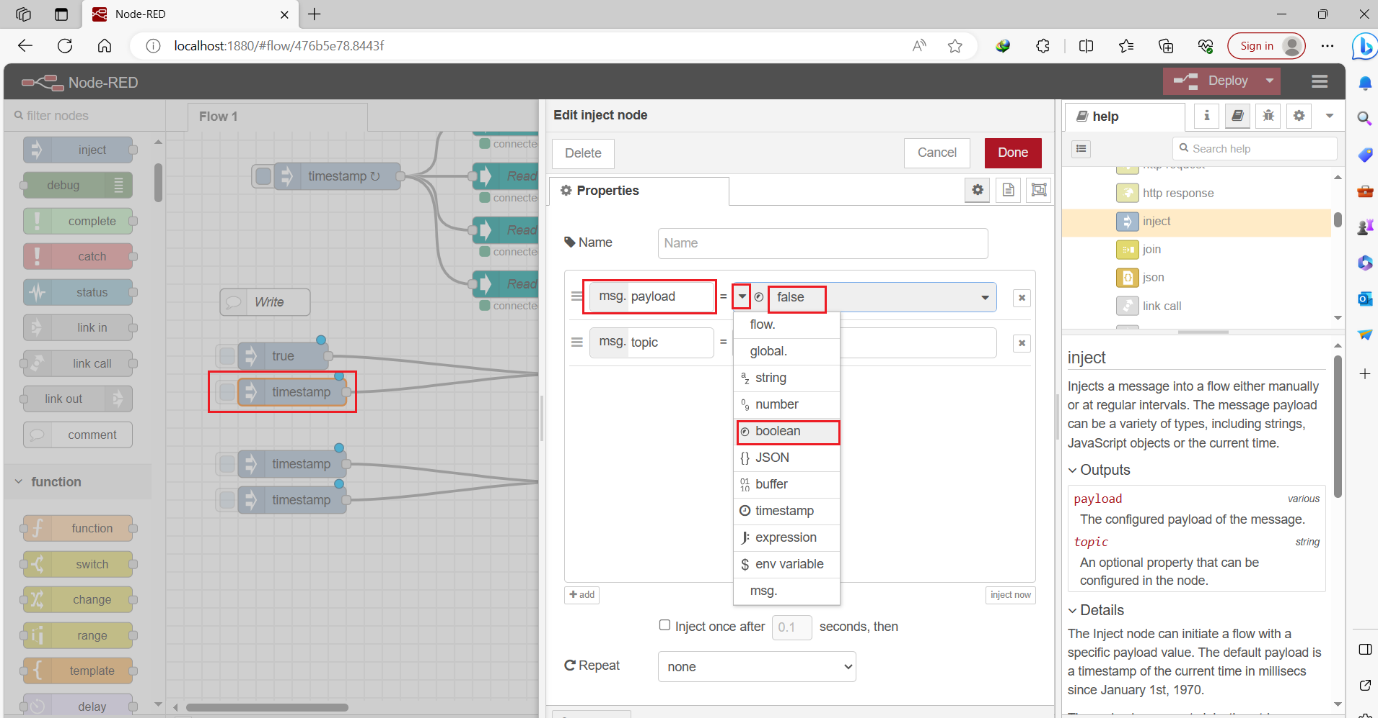Select the catch node in the palette
The width and height of the screenshot is (1378, 718).
(x=78, y=256)
